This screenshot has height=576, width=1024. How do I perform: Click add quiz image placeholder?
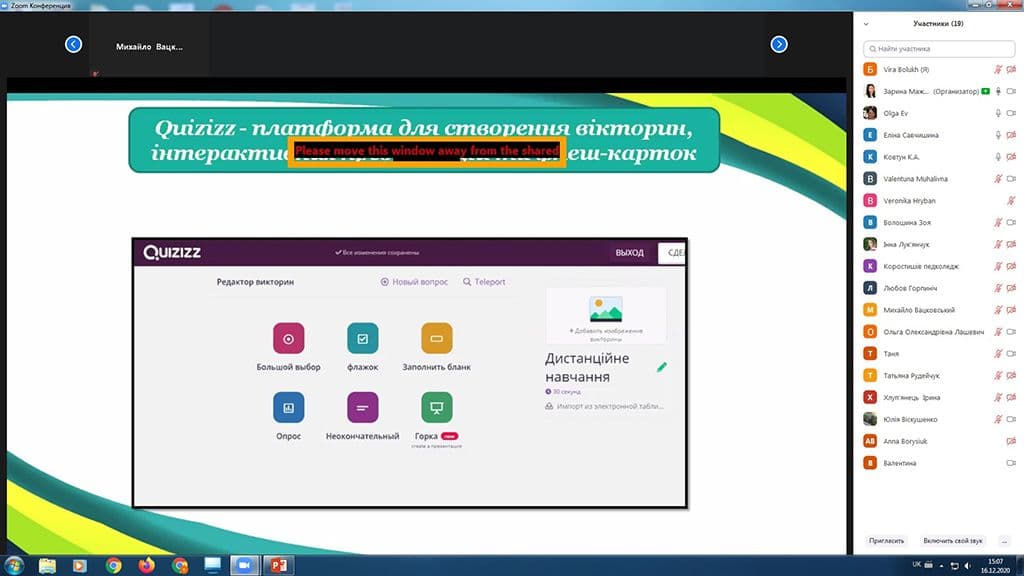[x=605, y=315]
